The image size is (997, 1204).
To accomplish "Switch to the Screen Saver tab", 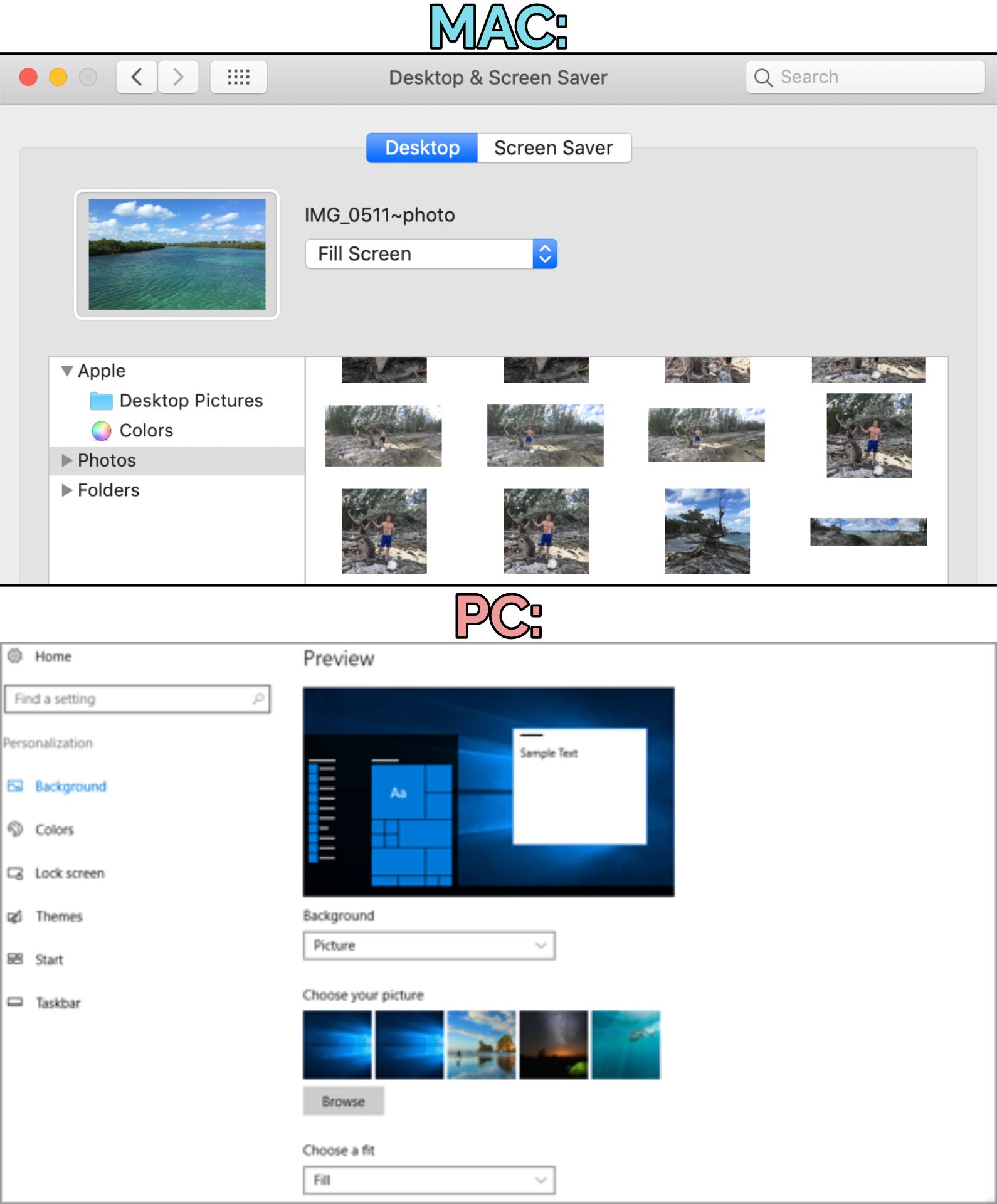I will click(x=553, y=148).
